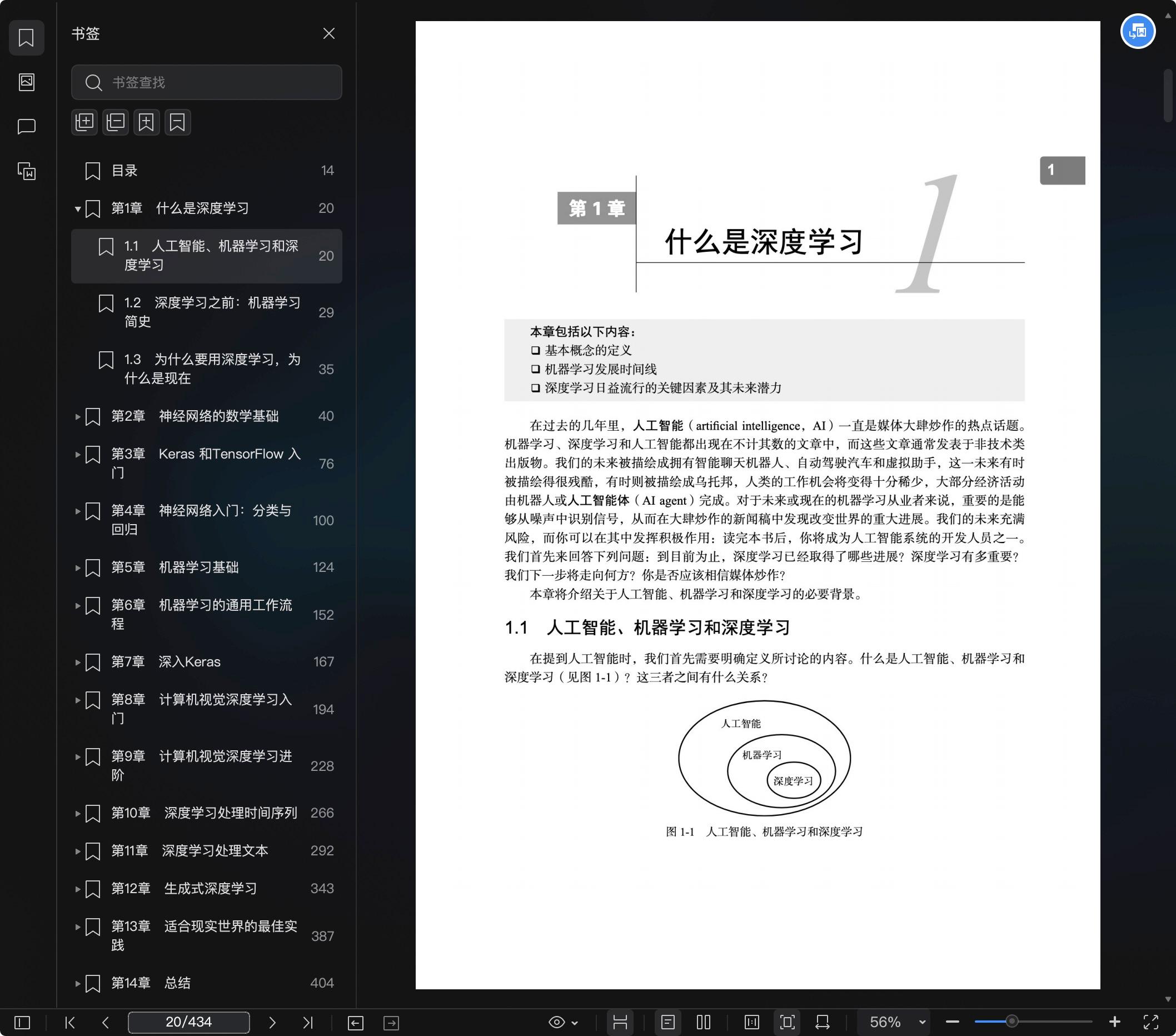Set zoom to actual size icon
Viewport: 1176px width, 1036px height.
point(751,1022)
